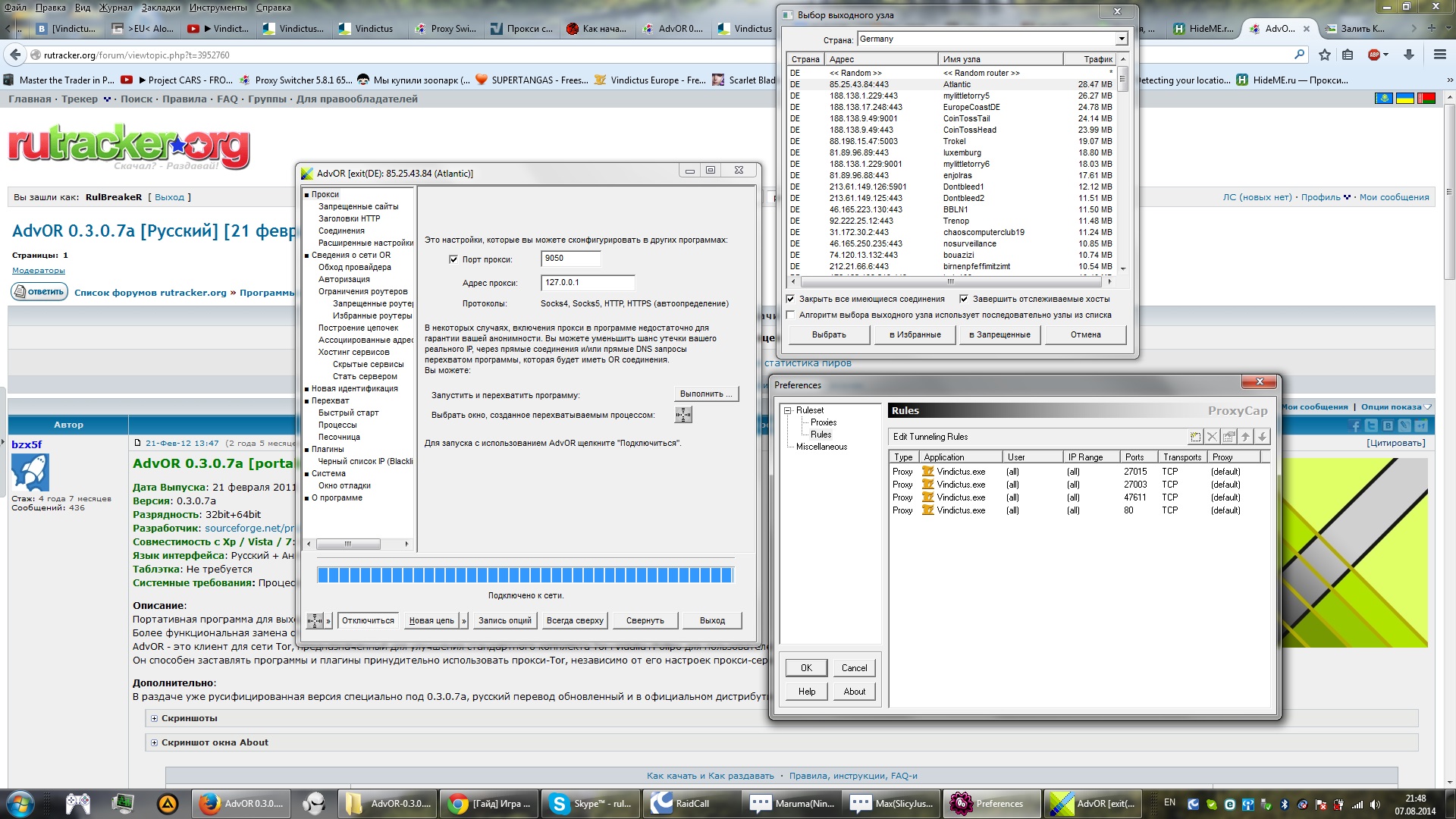This screenshot has height=819, width=1456.
Task: Go back with the browser back arrow
Action: point(15,55)
